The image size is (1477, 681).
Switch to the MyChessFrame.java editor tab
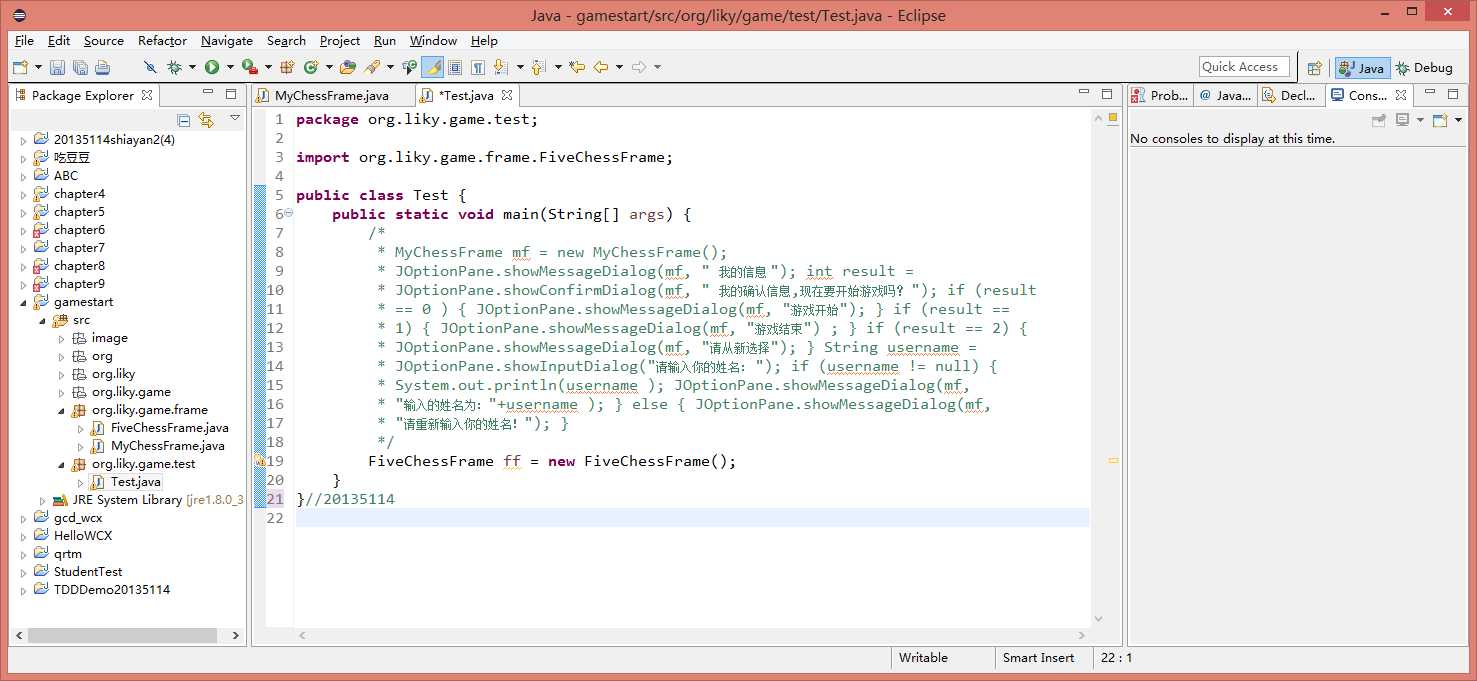pos(332,96)
